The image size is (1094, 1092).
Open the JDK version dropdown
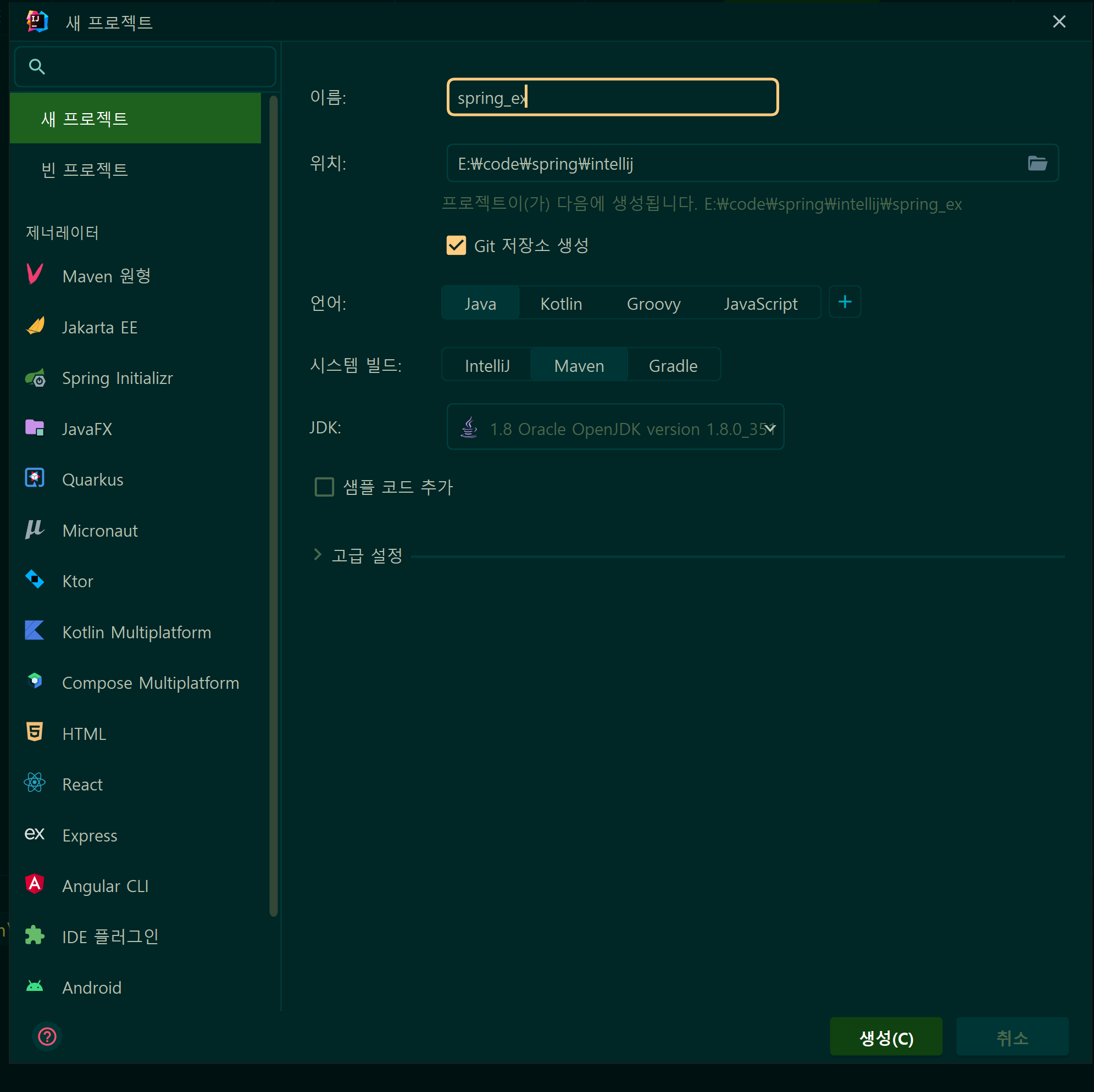click(x=615, y=427)
